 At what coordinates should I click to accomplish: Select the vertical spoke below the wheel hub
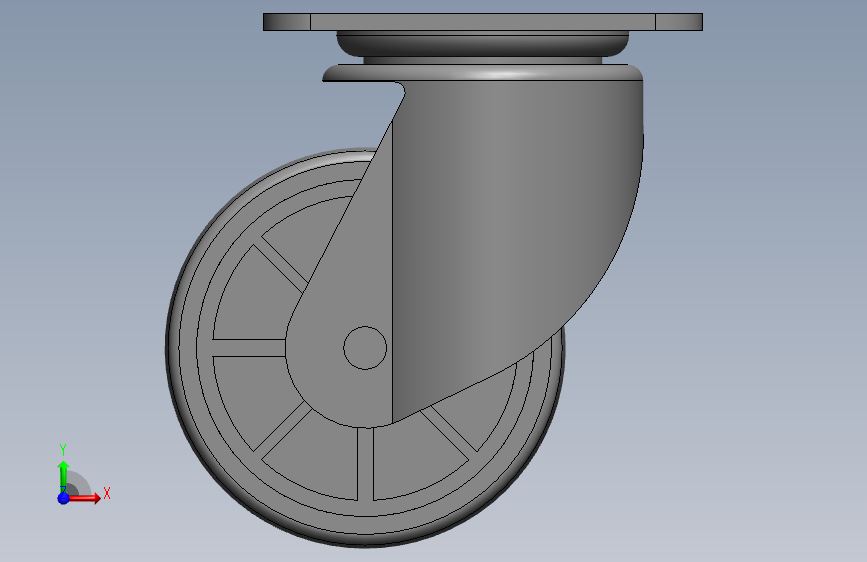[365, 464]
